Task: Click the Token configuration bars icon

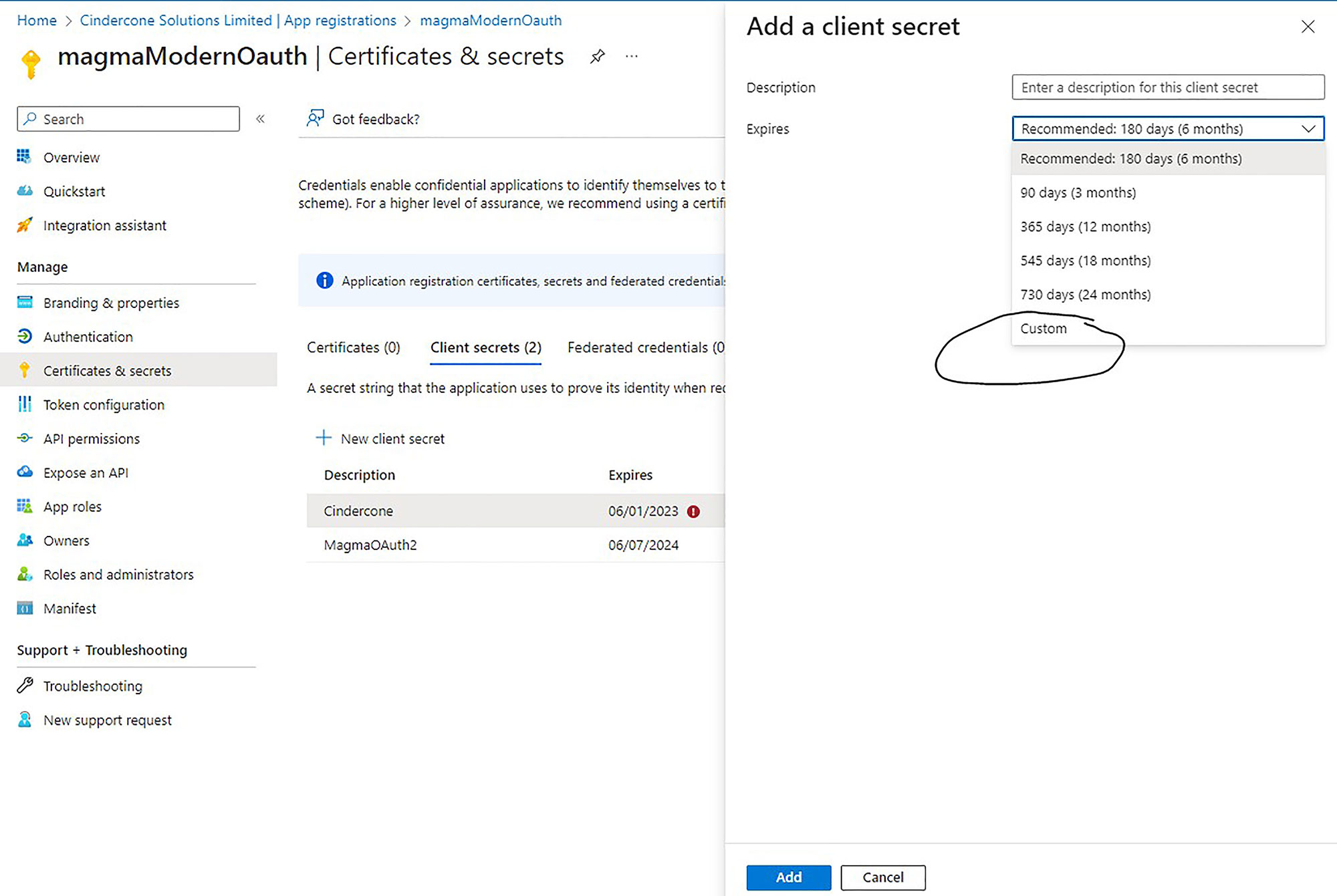Action: pyautogui.click(x=25, y=404)
